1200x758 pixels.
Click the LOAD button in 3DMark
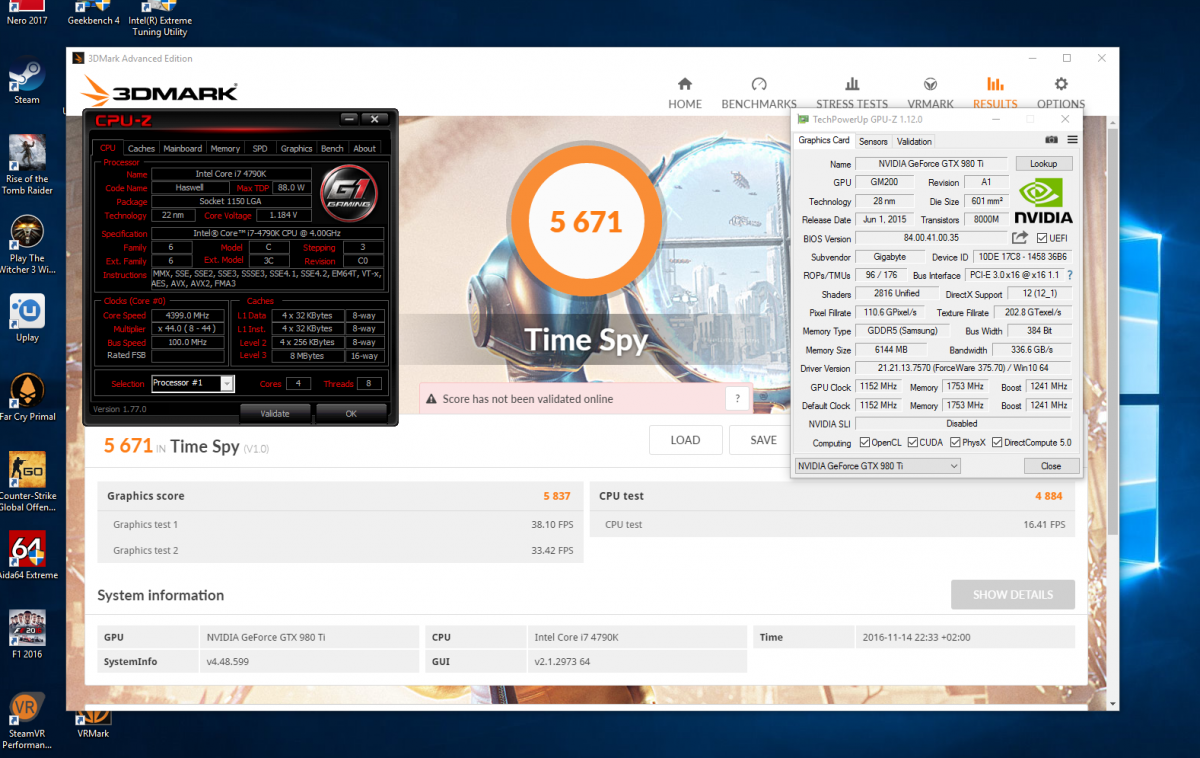pos(685,440)
